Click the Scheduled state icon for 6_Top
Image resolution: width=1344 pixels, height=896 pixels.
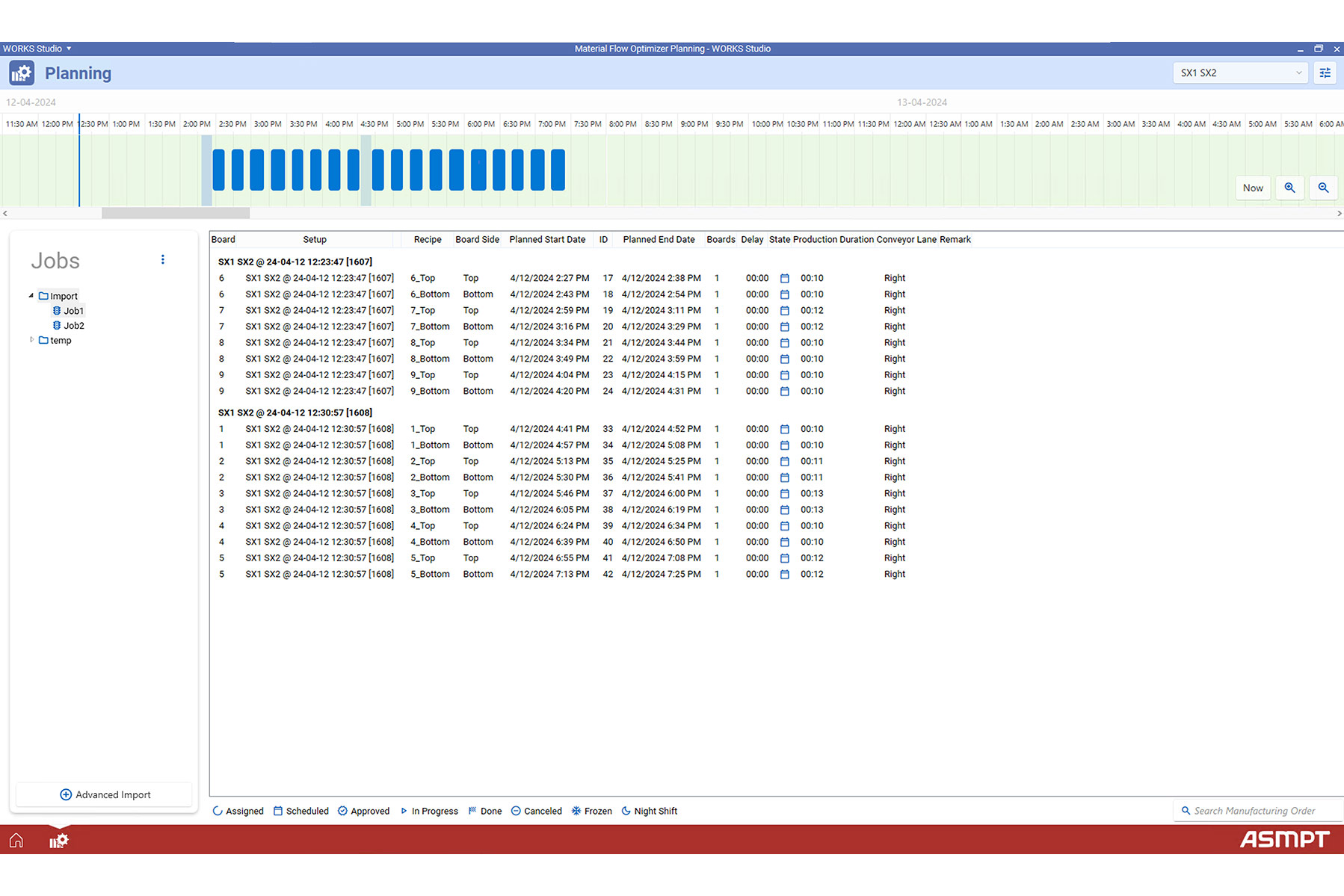[x=784, y=279]
